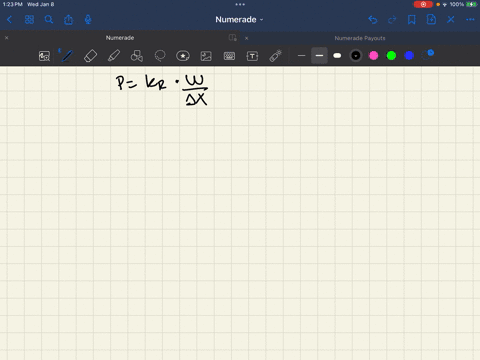Select the Pen tool
Image resolution: width=480 pixels, height=360 pixels.
pyautogui.click(x=67, y=56)
